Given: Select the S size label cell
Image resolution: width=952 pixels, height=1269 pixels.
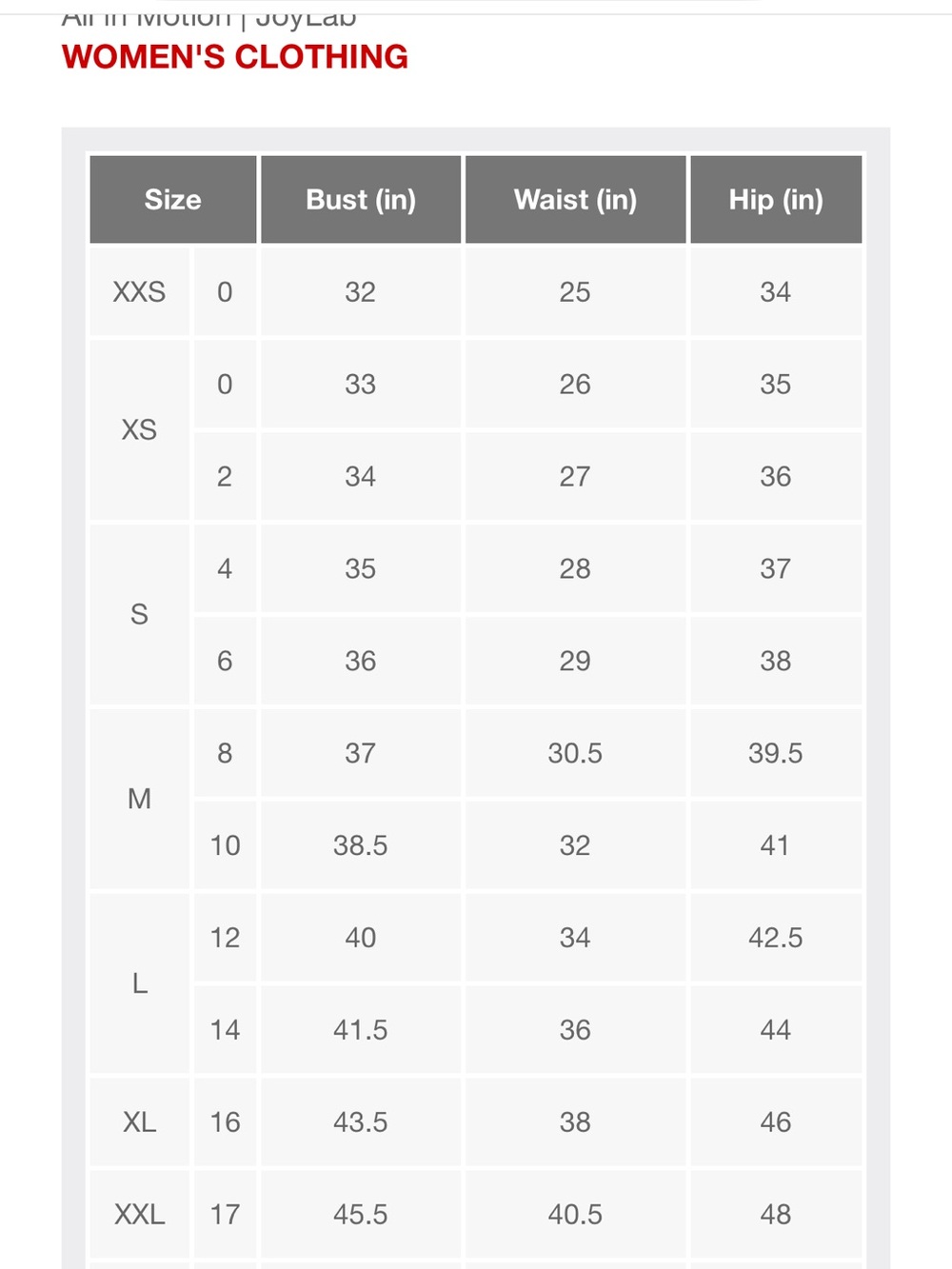Looking at the screenshot, I should (139, 615).
